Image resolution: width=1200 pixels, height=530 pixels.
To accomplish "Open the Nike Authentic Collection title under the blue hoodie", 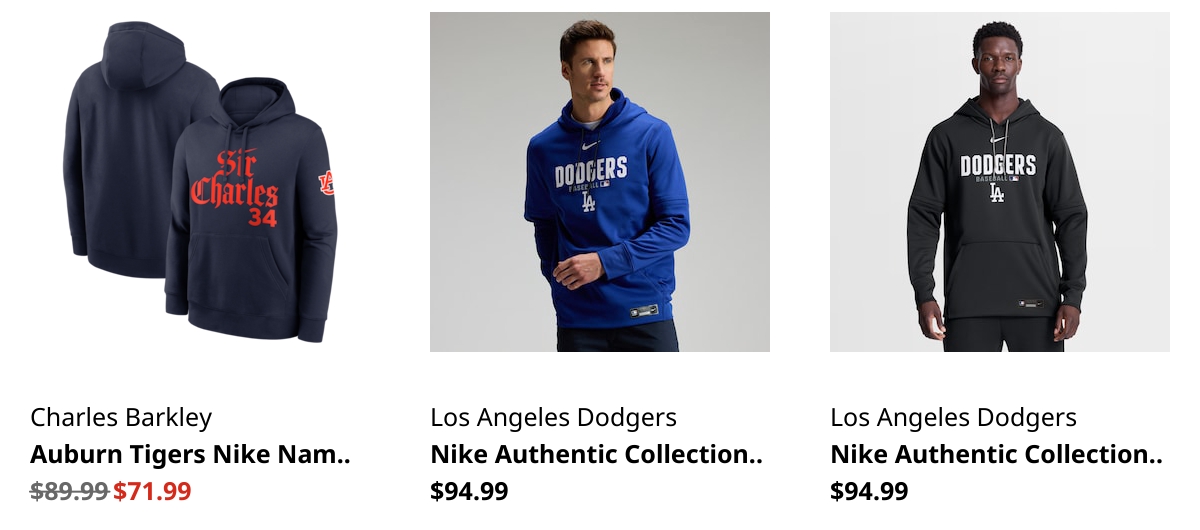I will click(x=596, y=455).
